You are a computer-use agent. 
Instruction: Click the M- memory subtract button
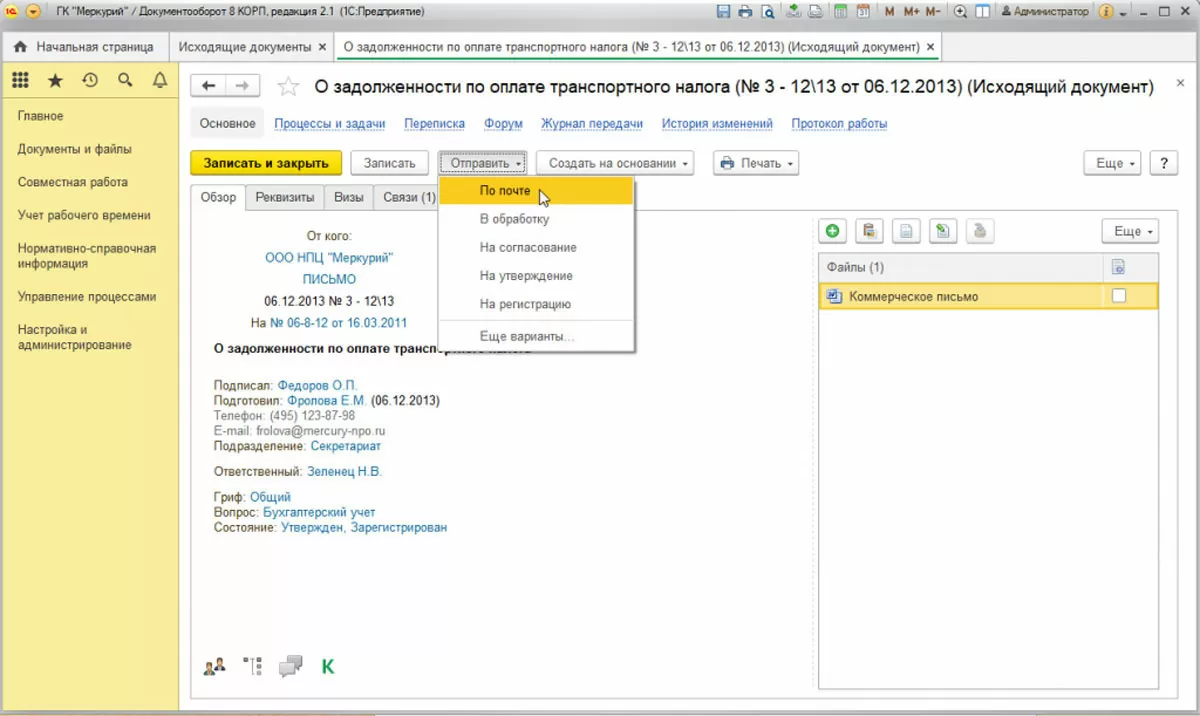pyautogui.click(x=933, y=12)
